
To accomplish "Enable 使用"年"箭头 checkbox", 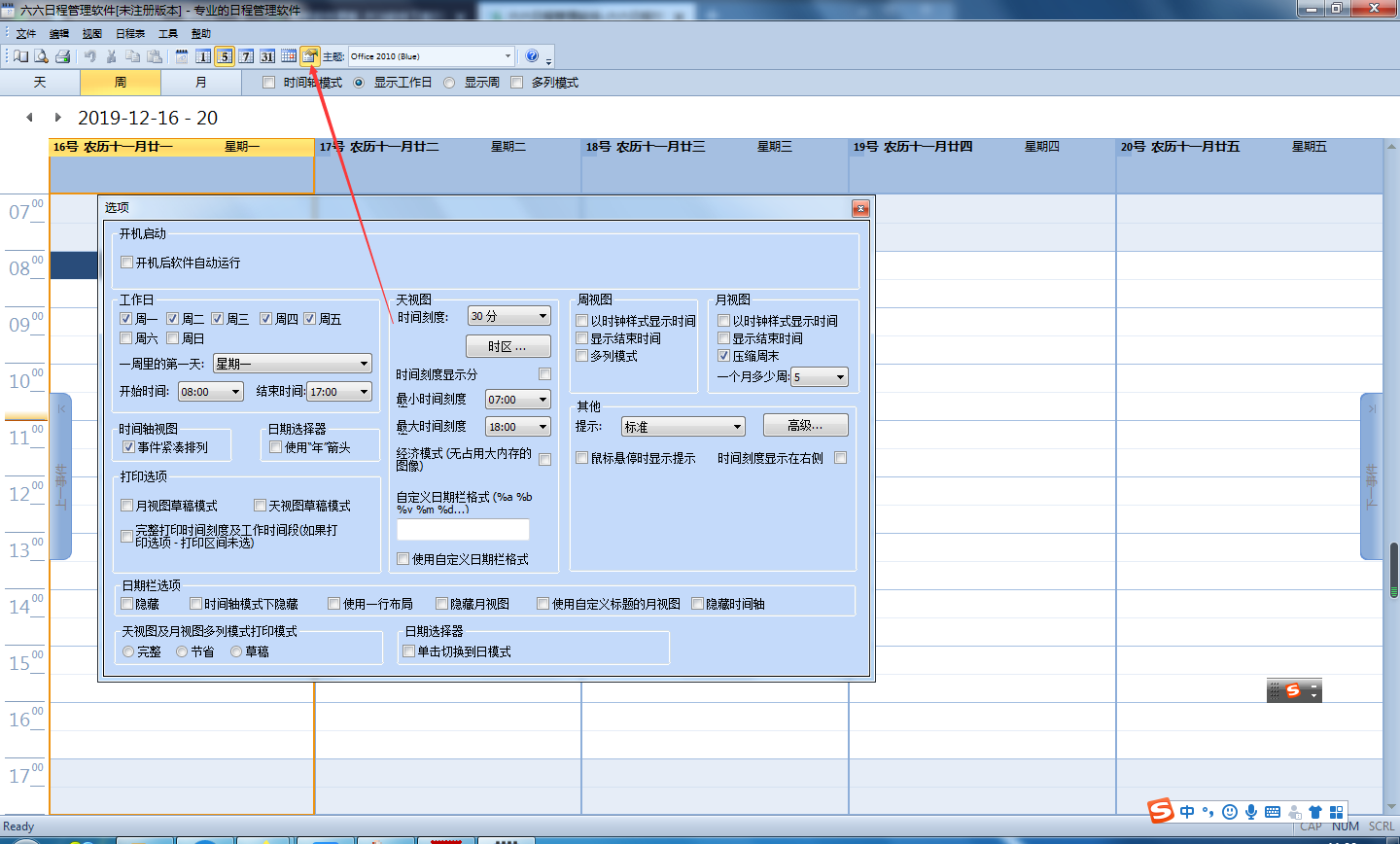I will (275, 447).
